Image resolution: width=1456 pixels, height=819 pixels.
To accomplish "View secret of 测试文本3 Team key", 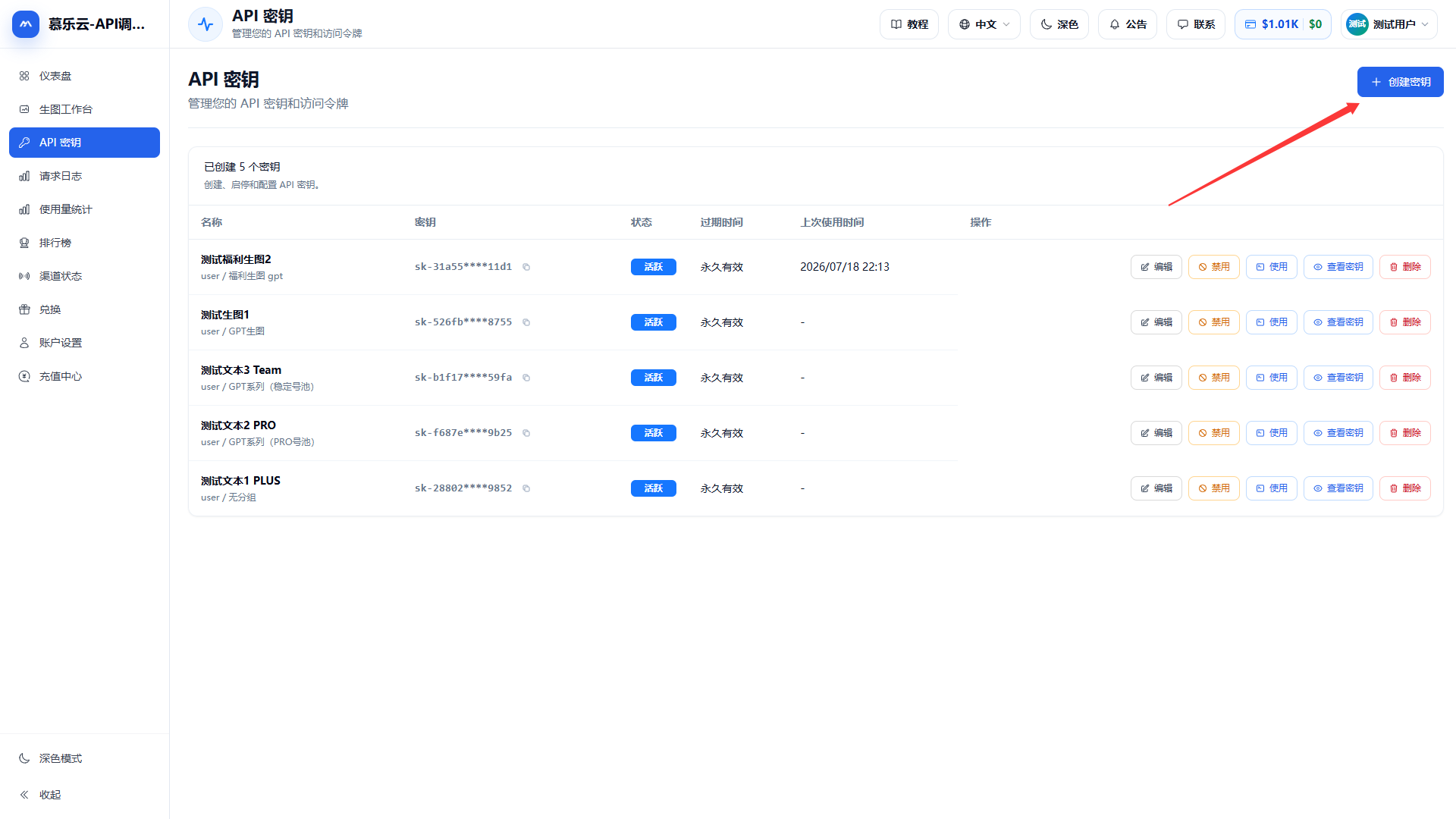I will point(1338,378).
